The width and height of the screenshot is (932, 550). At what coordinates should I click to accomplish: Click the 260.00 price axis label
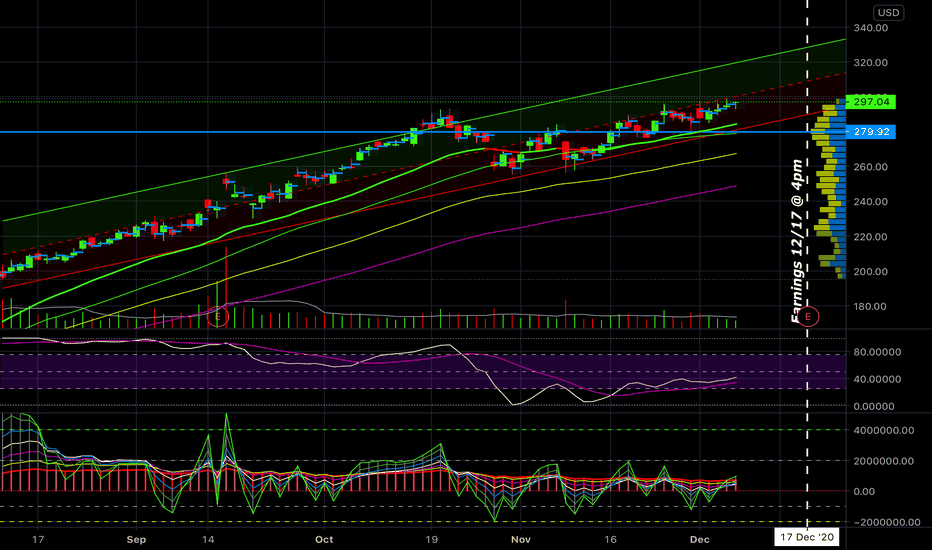pos(870,167)
